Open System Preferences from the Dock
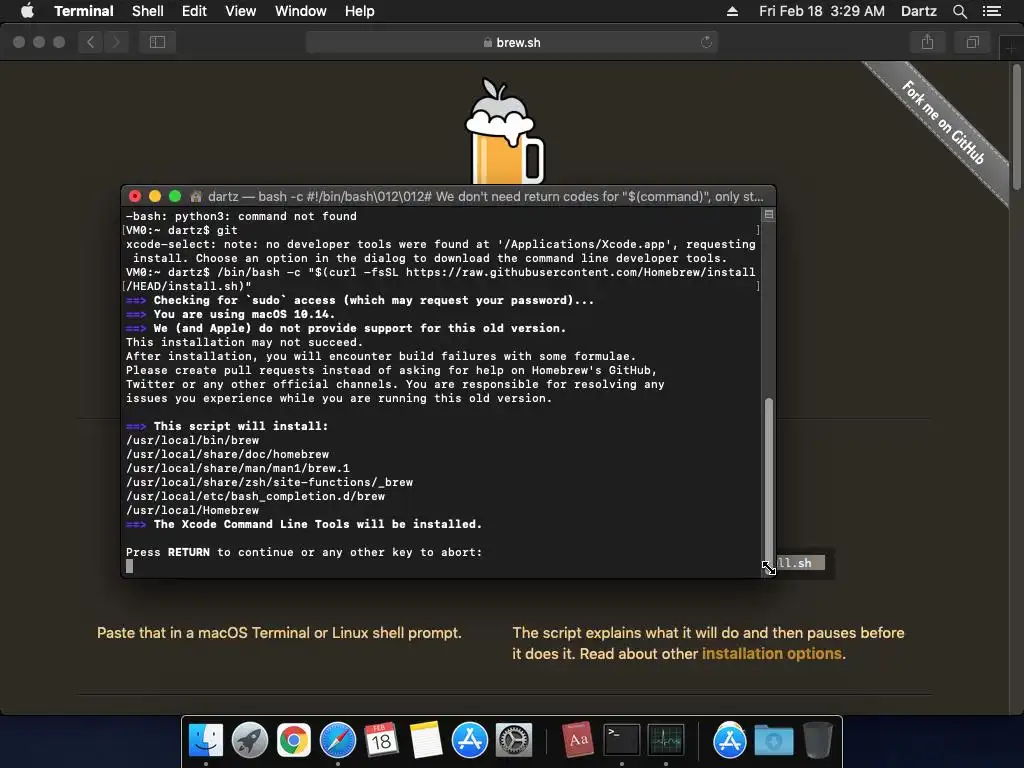1024x768 pixels. [513, 741]
